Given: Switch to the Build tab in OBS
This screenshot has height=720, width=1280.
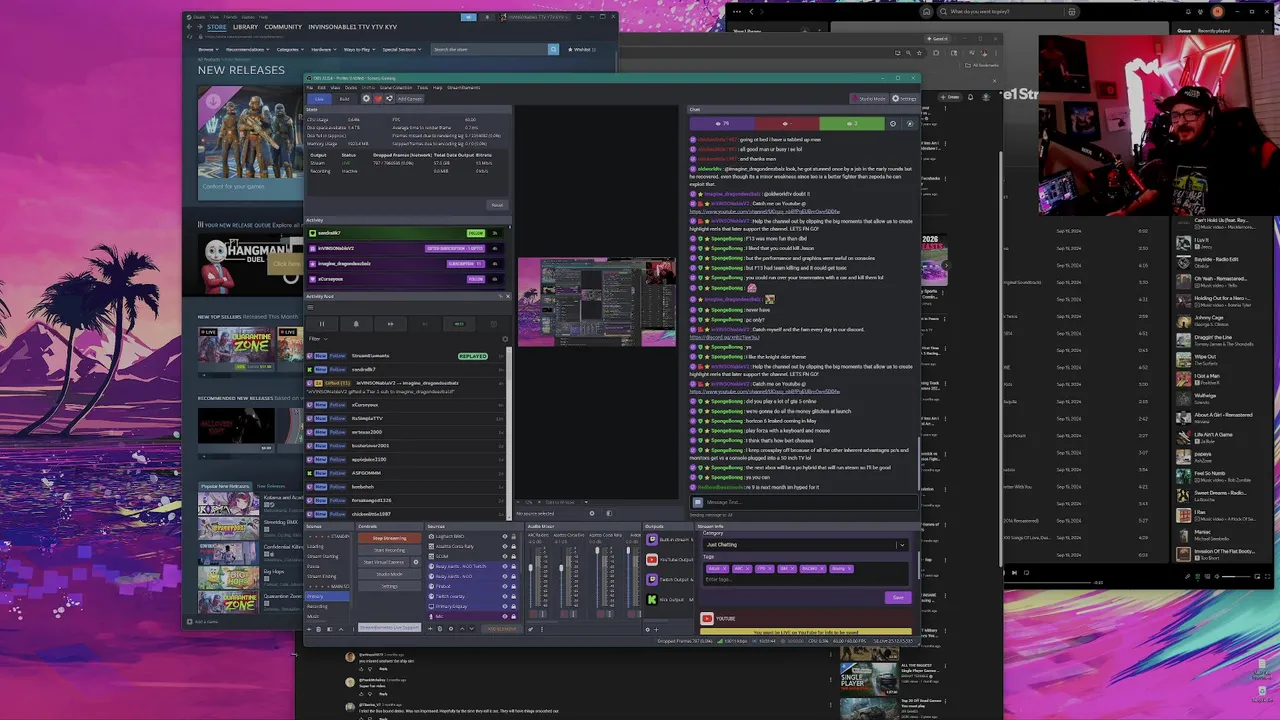Looking at the screenshot, I should tap(344, 99).
